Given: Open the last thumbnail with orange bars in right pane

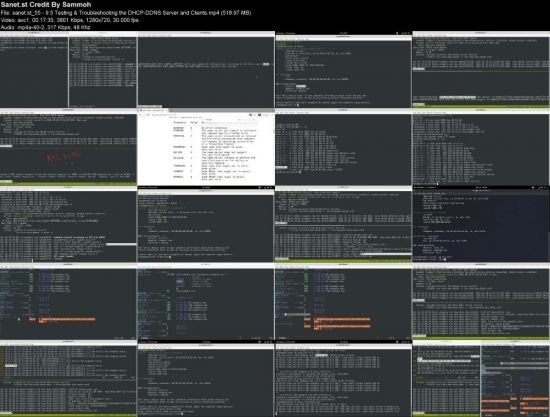Looking at the screenshot, I should (481, 379).
